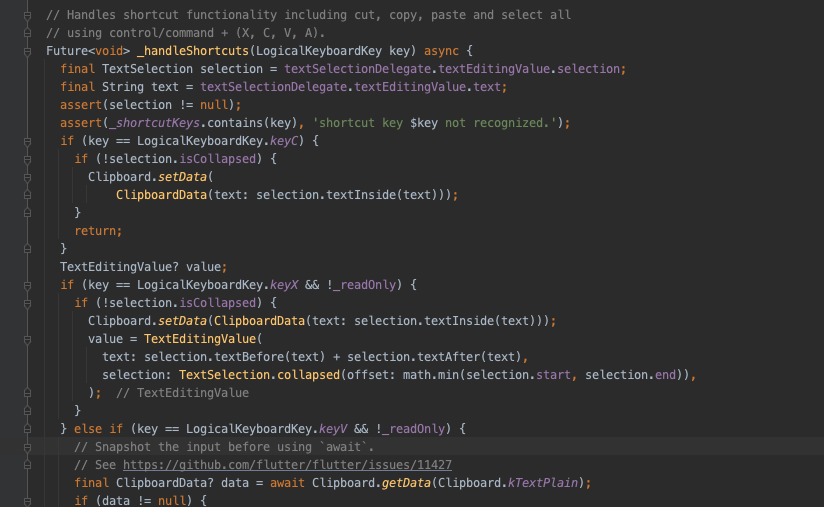This screenshot has height=507, width=824.
Task: Click 'TextEditingValue? value;' declaration
Action: click(x=143, y=267)
